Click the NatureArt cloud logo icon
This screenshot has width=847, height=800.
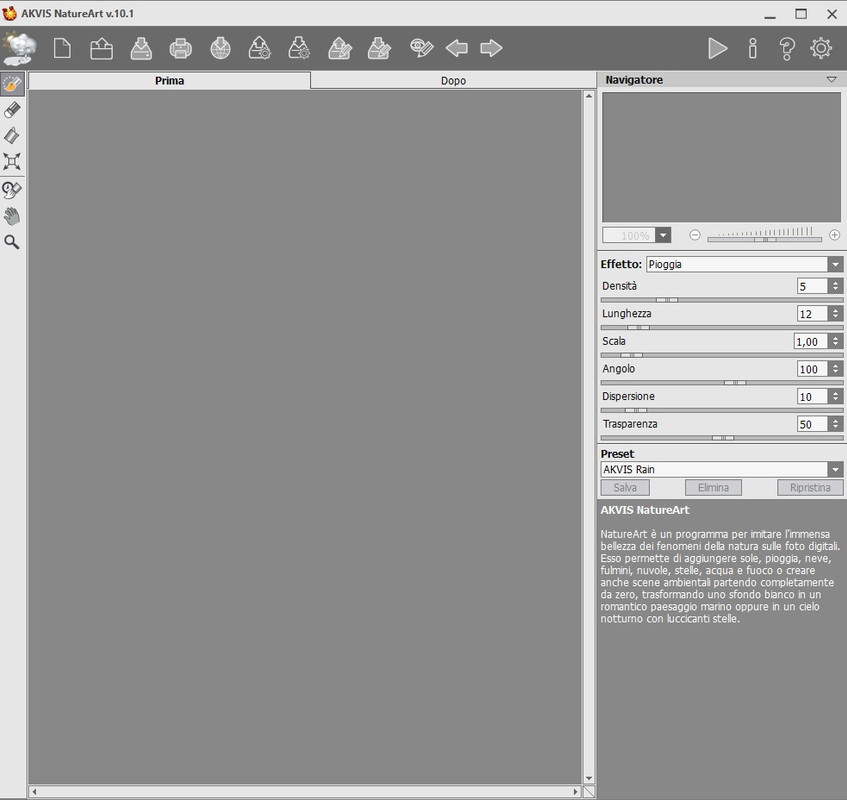pyautogui.click(x=19, y=48)
